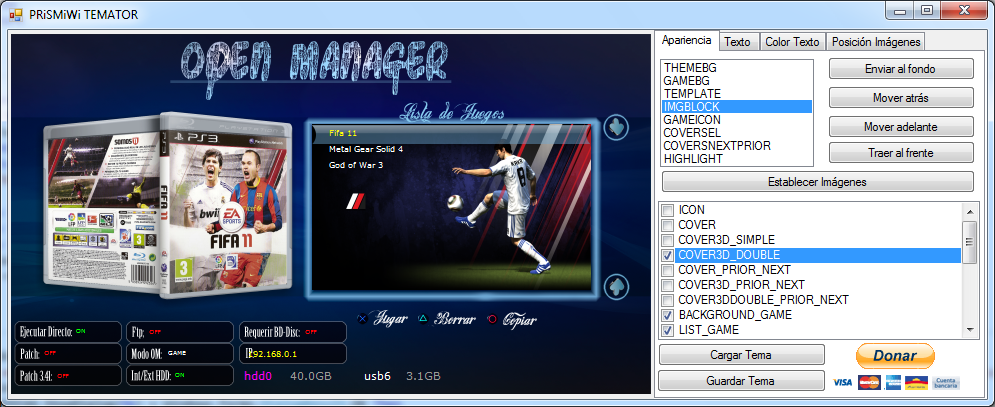Open the Posición Imágenes tab
The height and width of the screenshot is (407, 995).
point(876,41)
